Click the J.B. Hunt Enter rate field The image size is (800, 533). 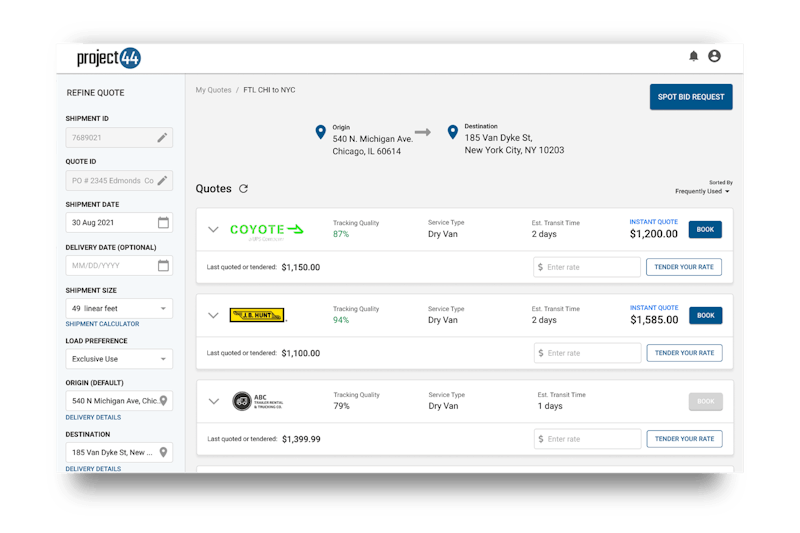[x=588, y=353]
